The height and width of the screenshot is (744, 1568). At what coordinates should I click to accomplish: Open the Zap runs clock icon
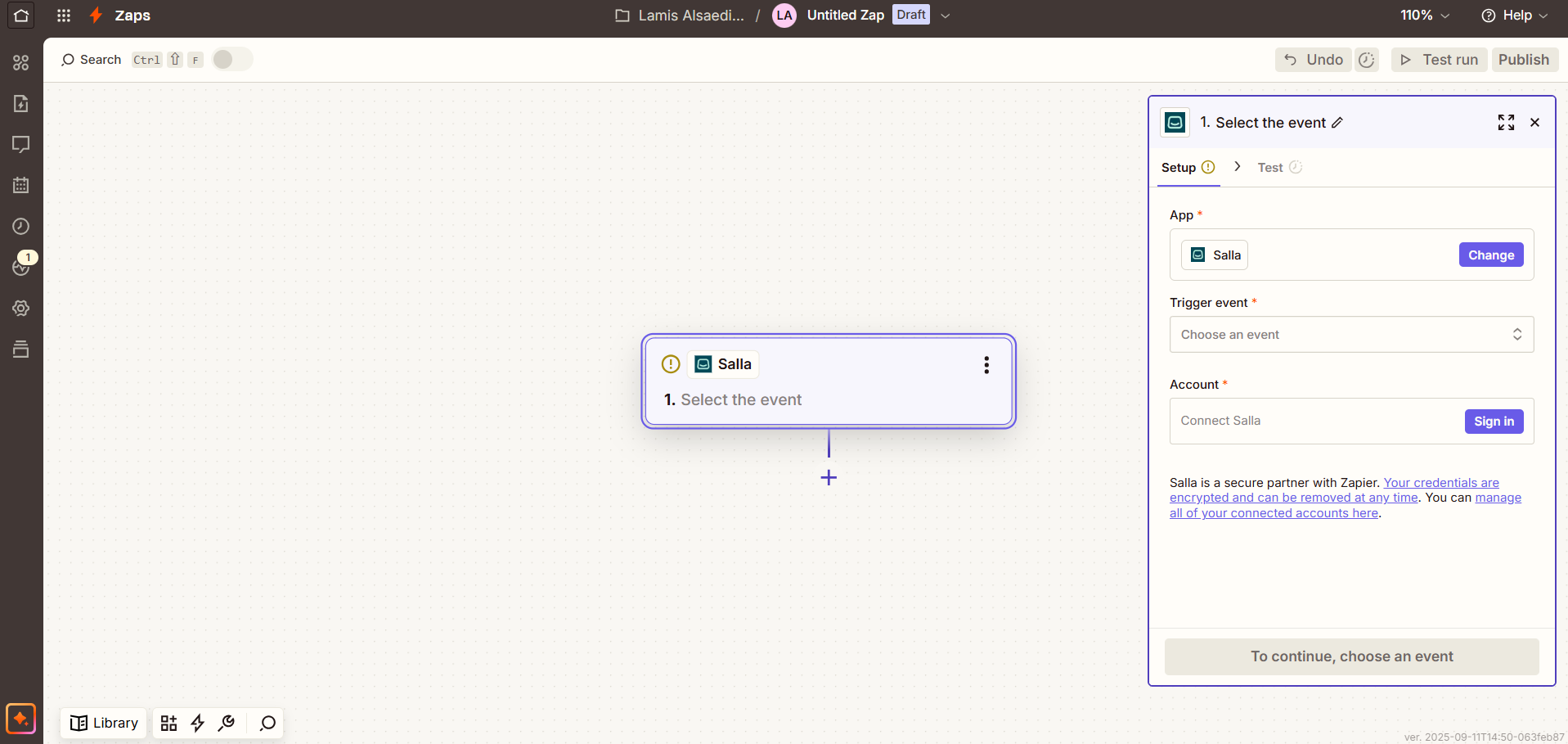pyautogui.click(x=21, y=227)
